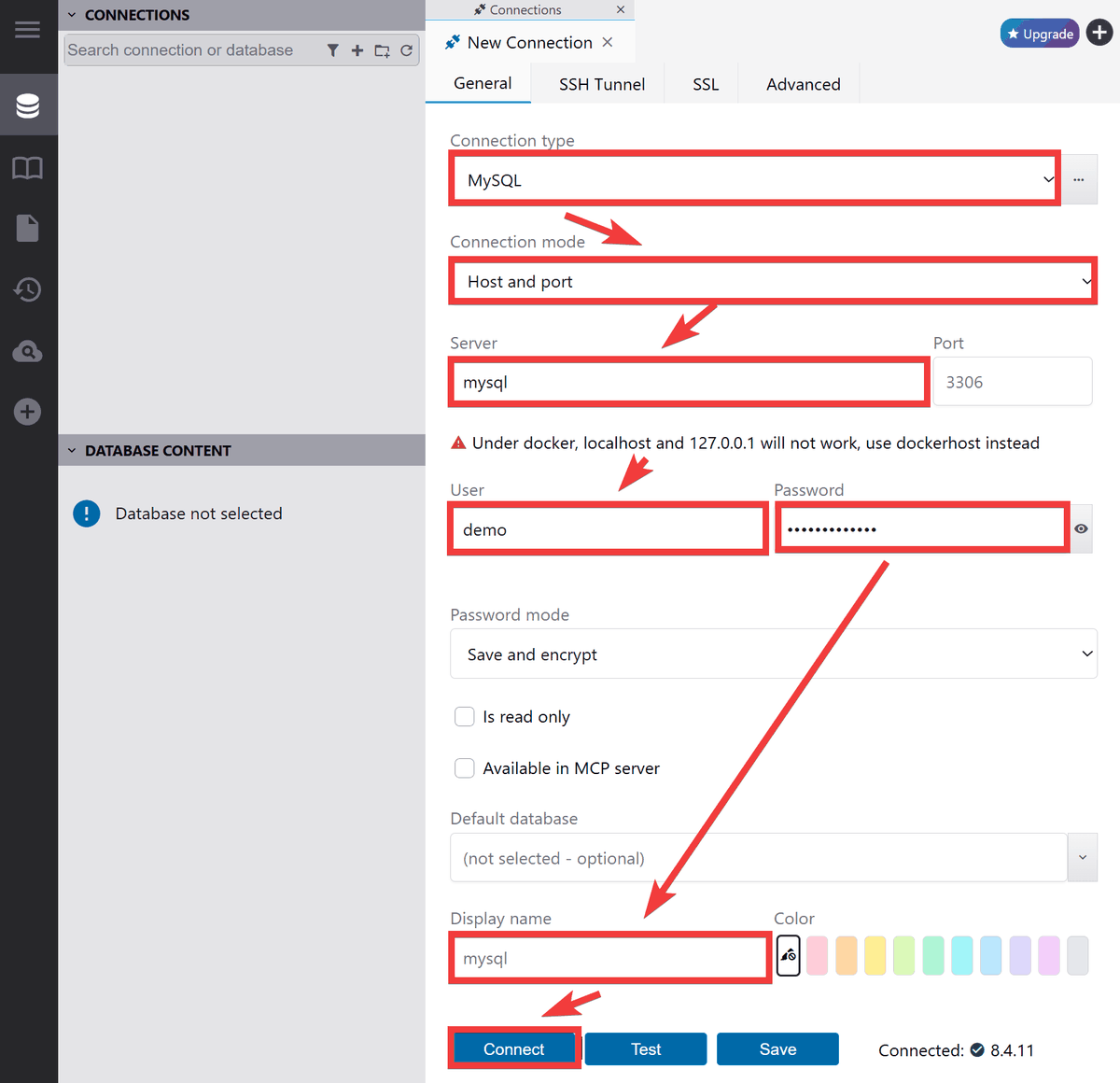Click the round plus button near Upgrade
Image resolution: width=1120 pixels, height=1083 pixels.
click(1099, 33)
